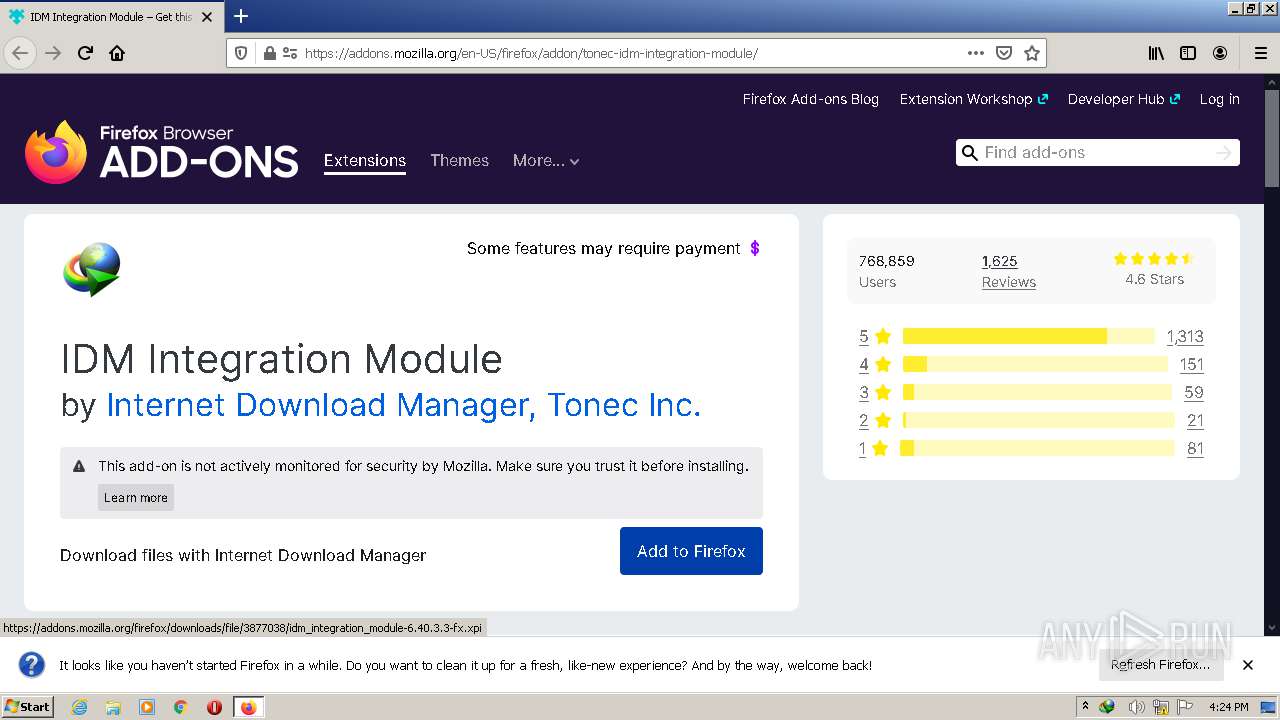1280x720 pixels.
Task: Dismiss the Refresh Firefox notification bar
Action: point(1247,665)
